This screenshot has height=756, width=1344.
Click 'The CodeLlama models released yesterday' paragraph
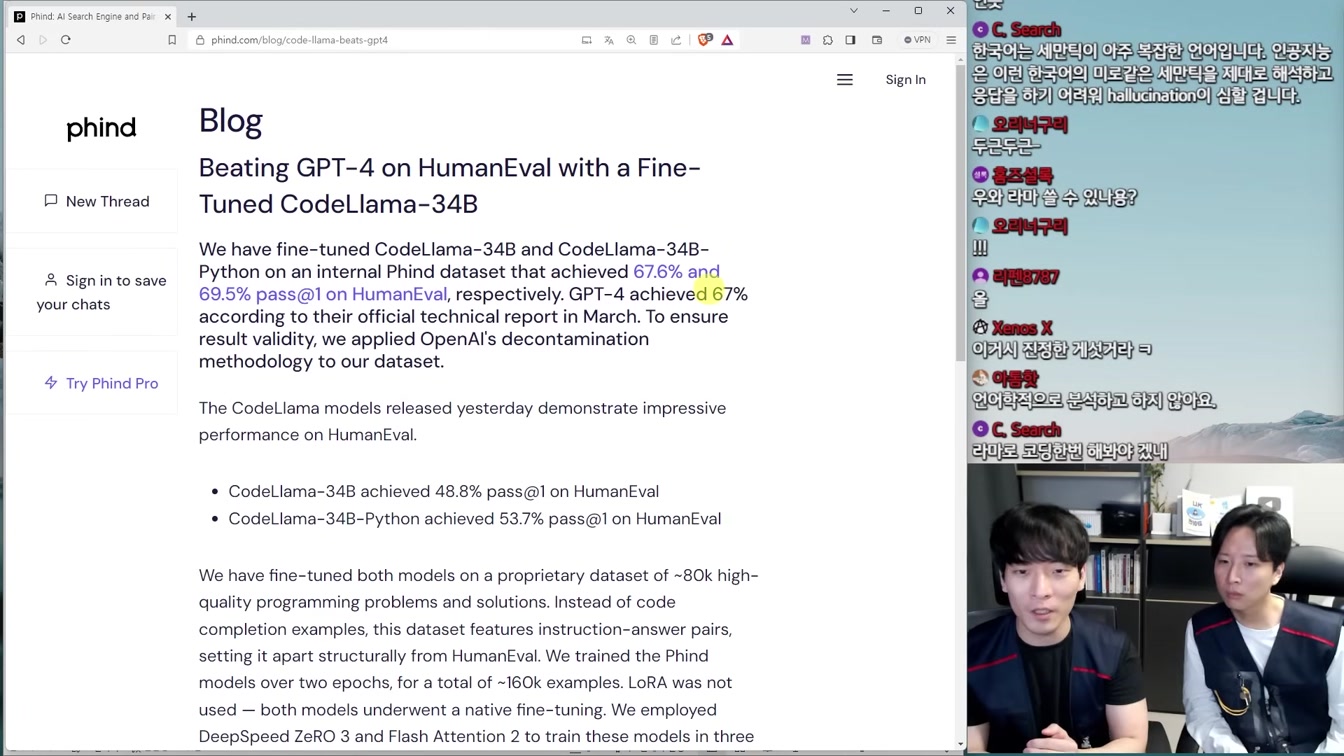click(x=462, y=421)
